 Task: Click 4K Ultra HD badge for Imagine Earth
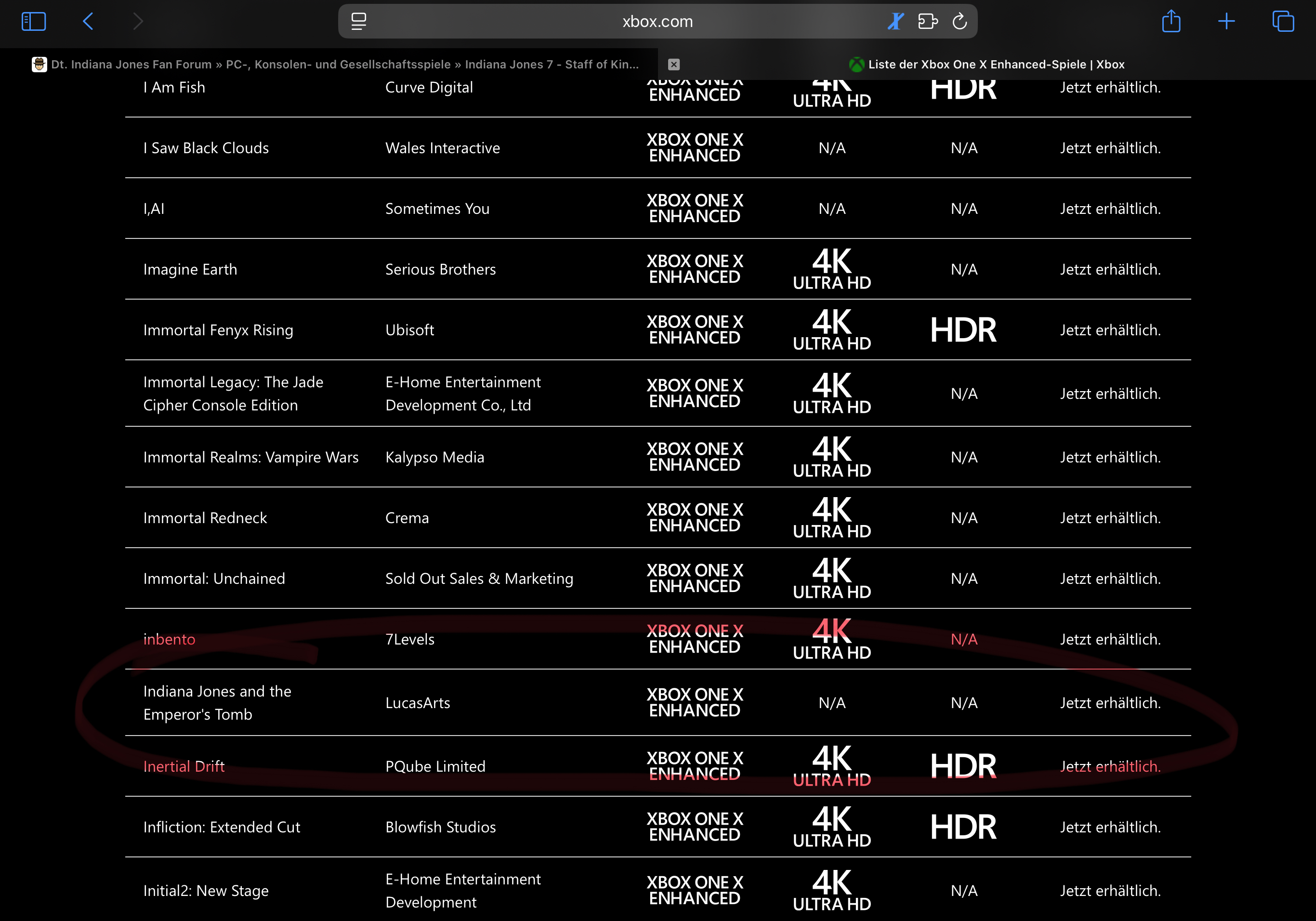832,269
